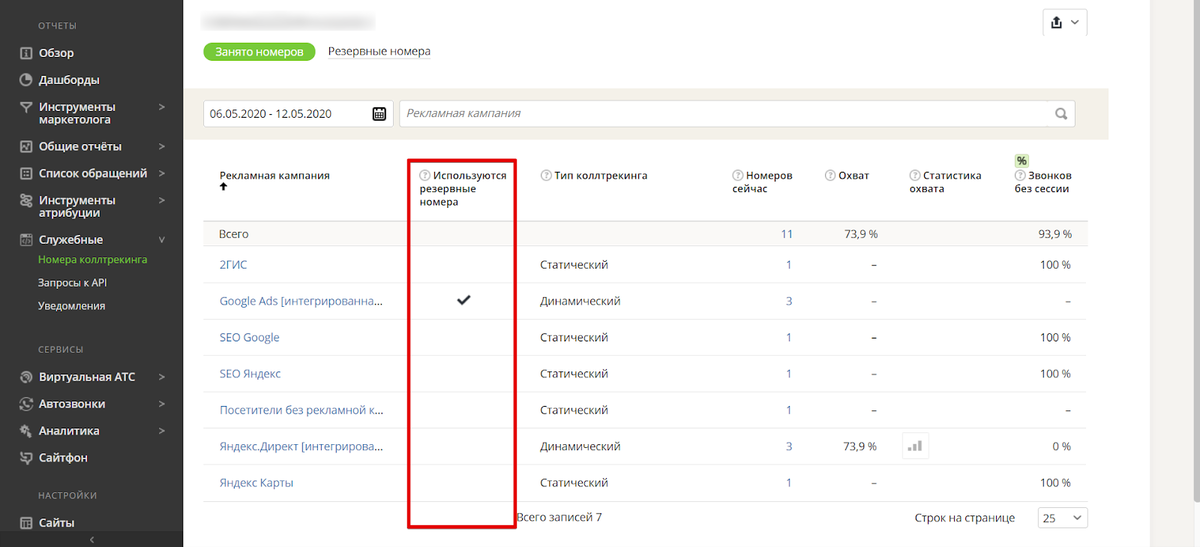1200x547 pixels.
Task: Open the calendar date picker icon
Action: pyautogui.click(x=379, y=114)
